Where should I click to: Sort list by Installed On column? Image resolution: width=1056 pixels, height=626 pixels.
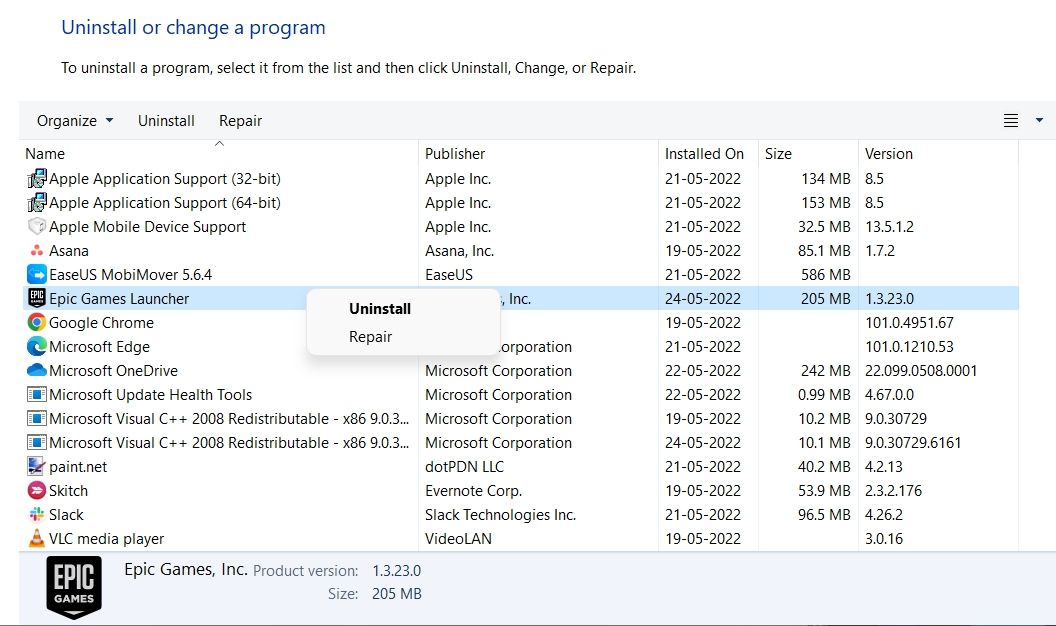tap(704, 154)
